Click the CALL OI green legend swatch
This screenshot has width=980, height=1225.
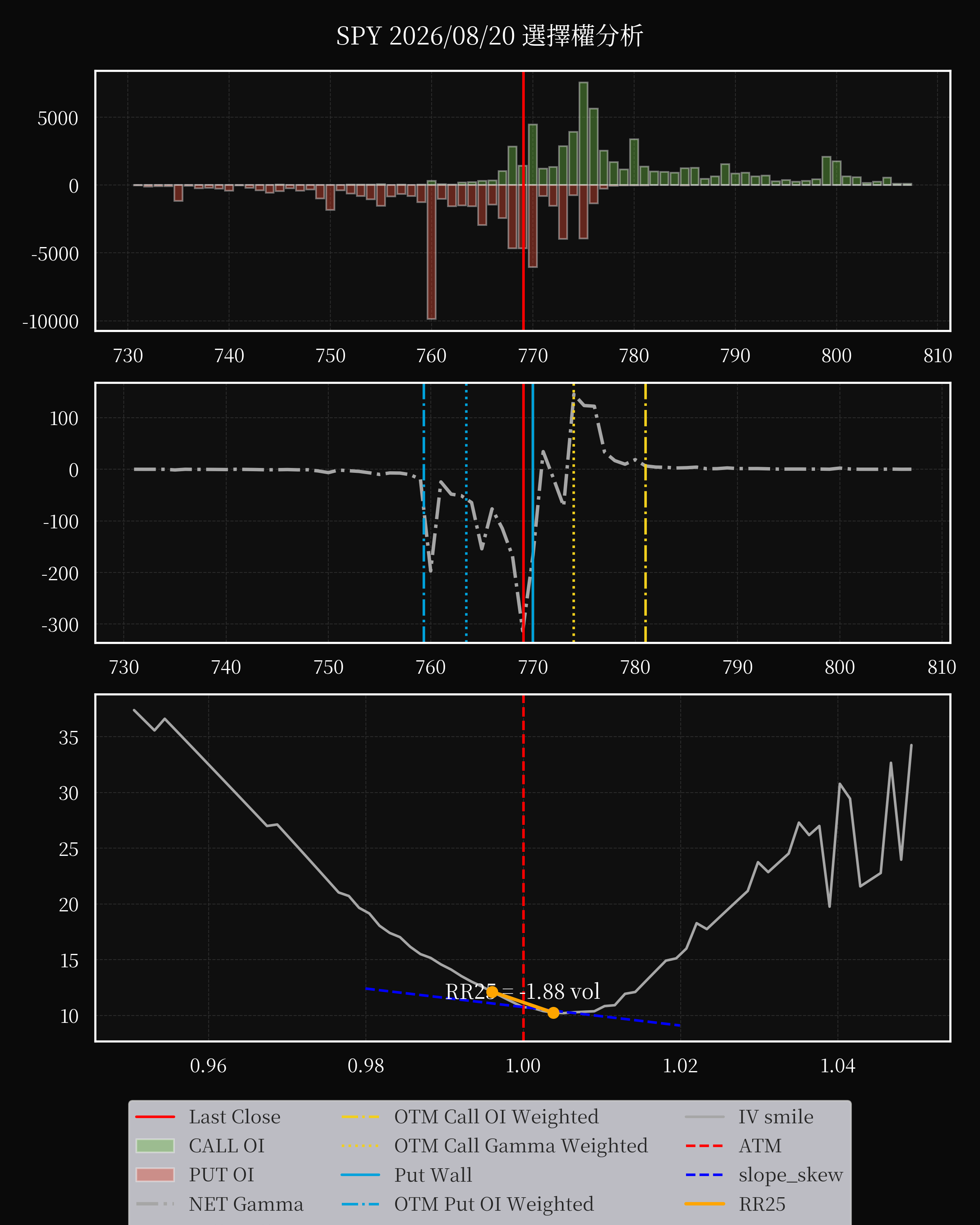click(x=155, y=1145)
